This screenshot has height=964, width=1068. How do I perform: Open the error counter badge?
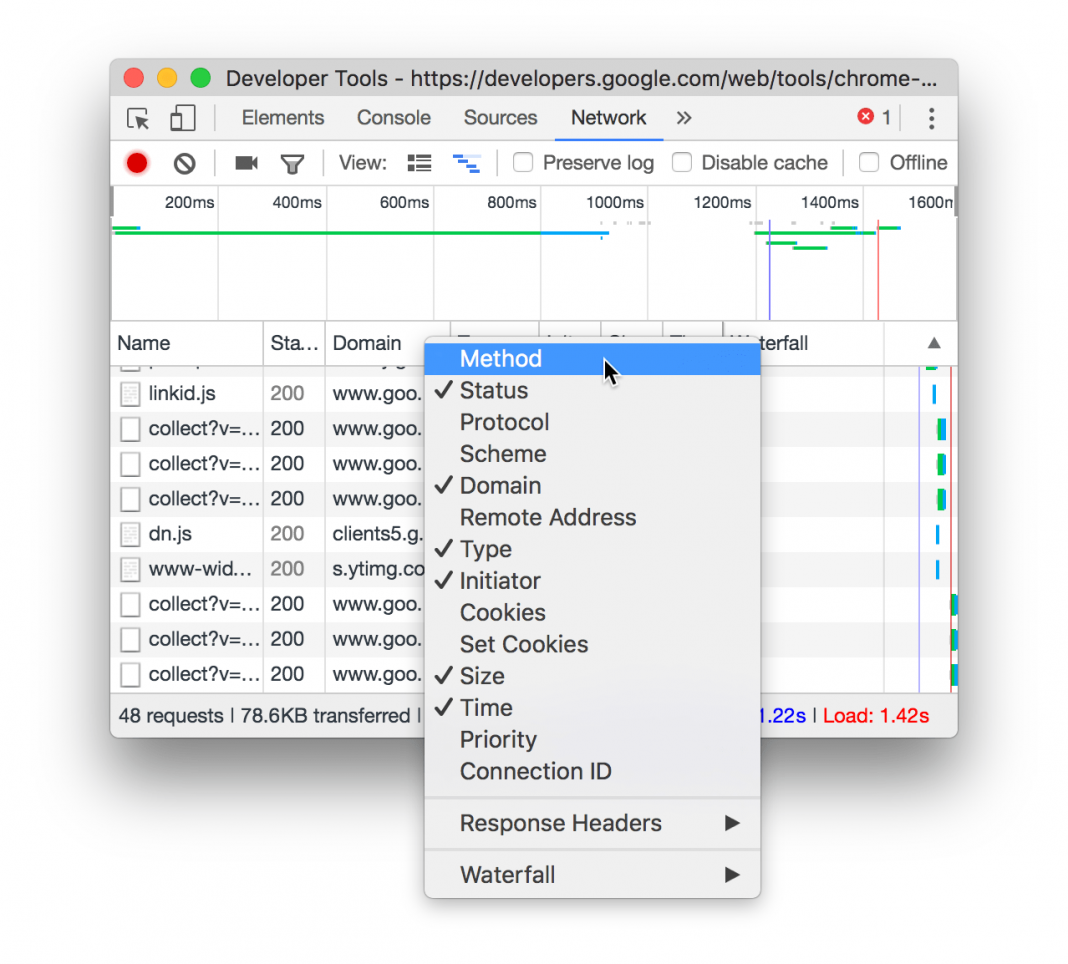pyautogui.click(x=871, y=116)
